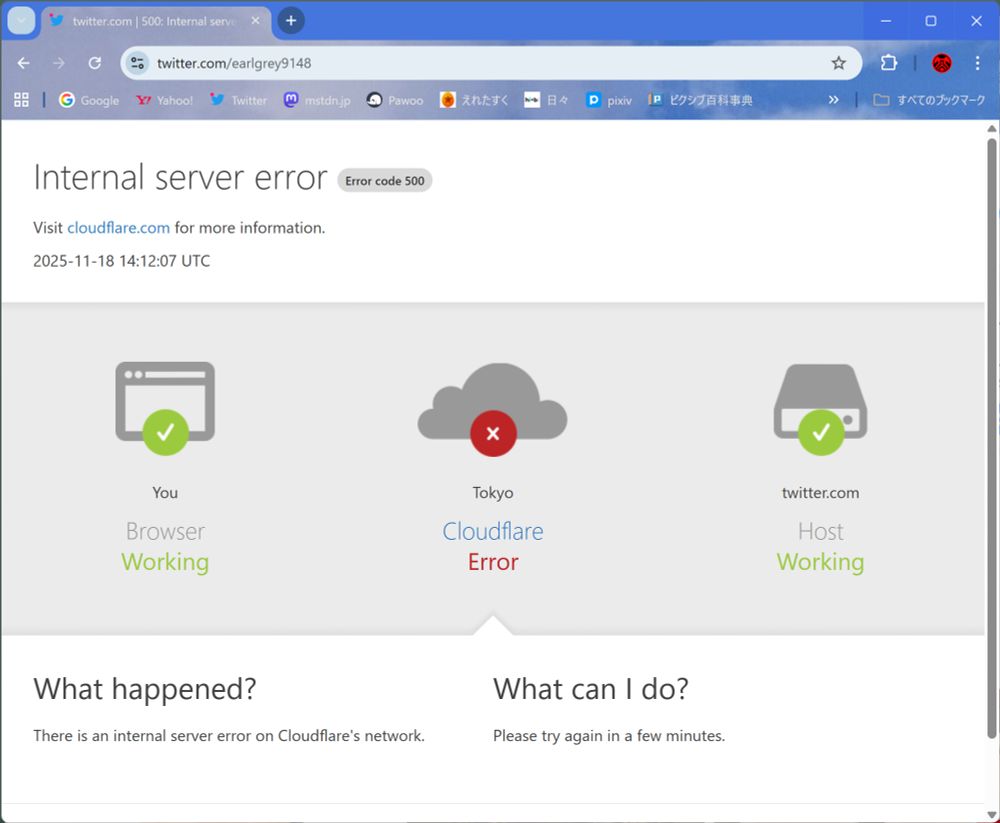Expand hidden bookmarks with double chevron
Viewport: 1000px width, 823px height.
click(x=834, y=100)
